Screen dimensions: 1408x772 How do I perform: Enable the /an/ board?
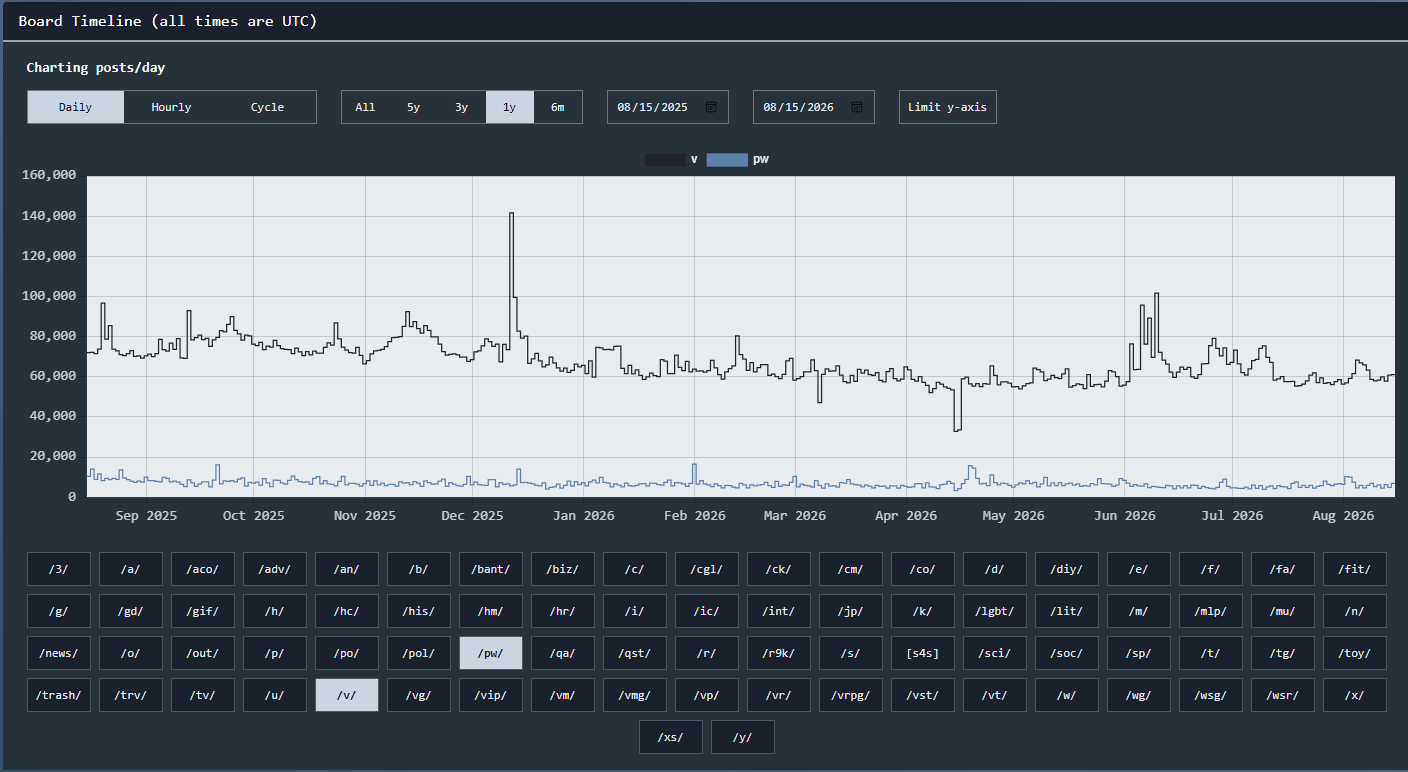click(347, 569)
